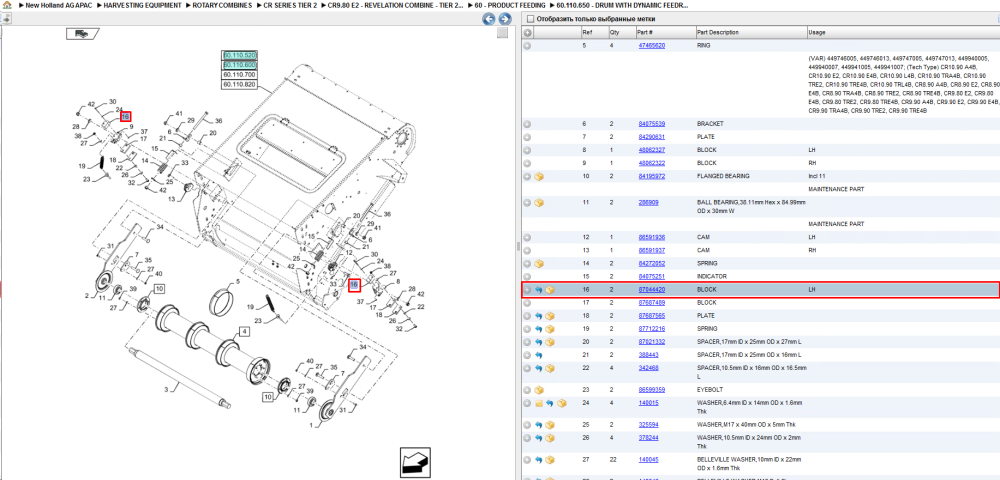Click the box icon on BLOCK row 16
1000x480 pixels.
[550, 290]
